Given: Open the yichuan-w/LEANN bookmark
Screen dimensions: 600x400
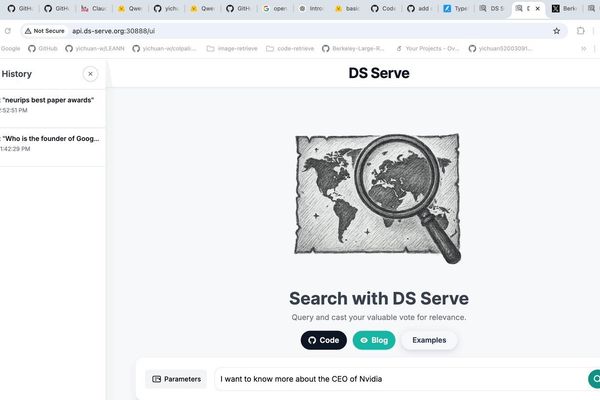Looking at the screenshot, I should click(95, 49).
